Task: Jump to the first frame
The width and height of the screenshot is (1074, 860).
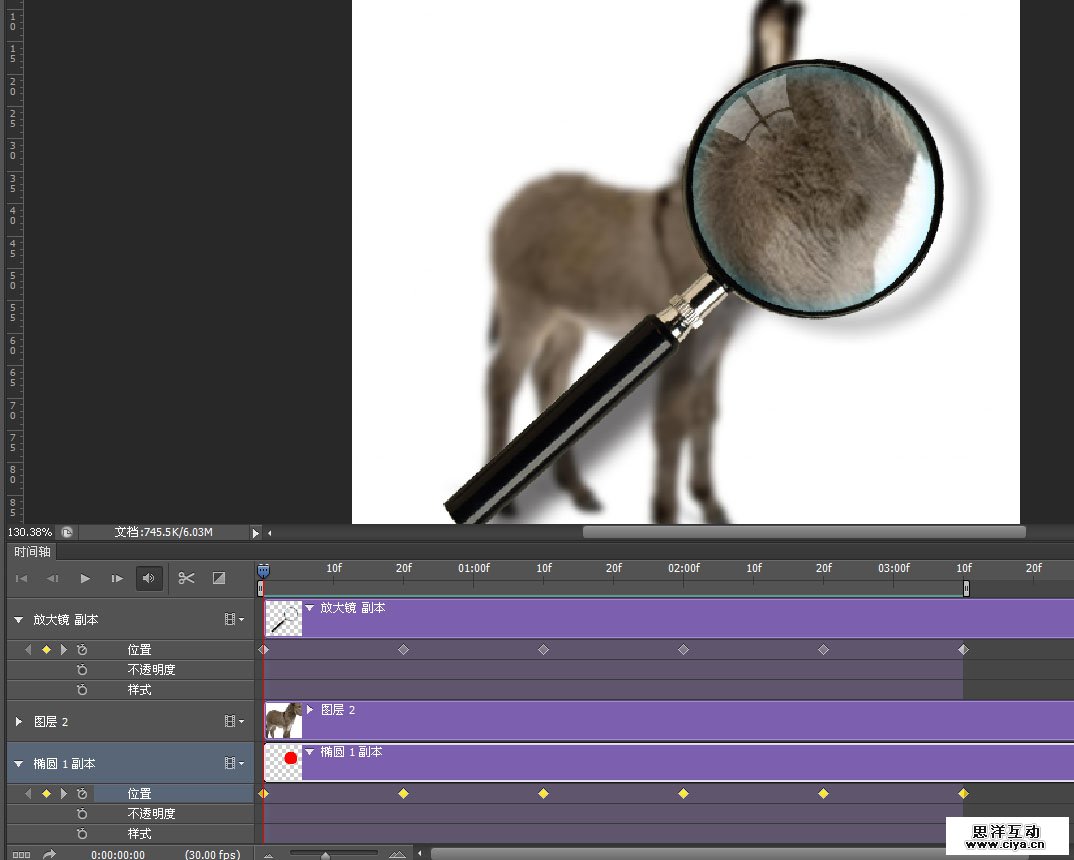Action: (22, 578)
